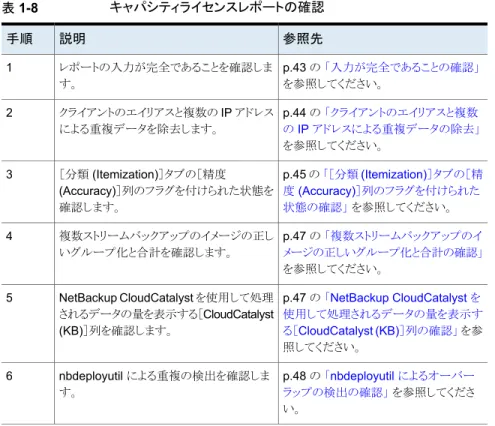Viewport: 495px width, 426px height.
Task: Open link nbdeployutil によるオーバーラップの検出の確認
Action: [378, 384]
